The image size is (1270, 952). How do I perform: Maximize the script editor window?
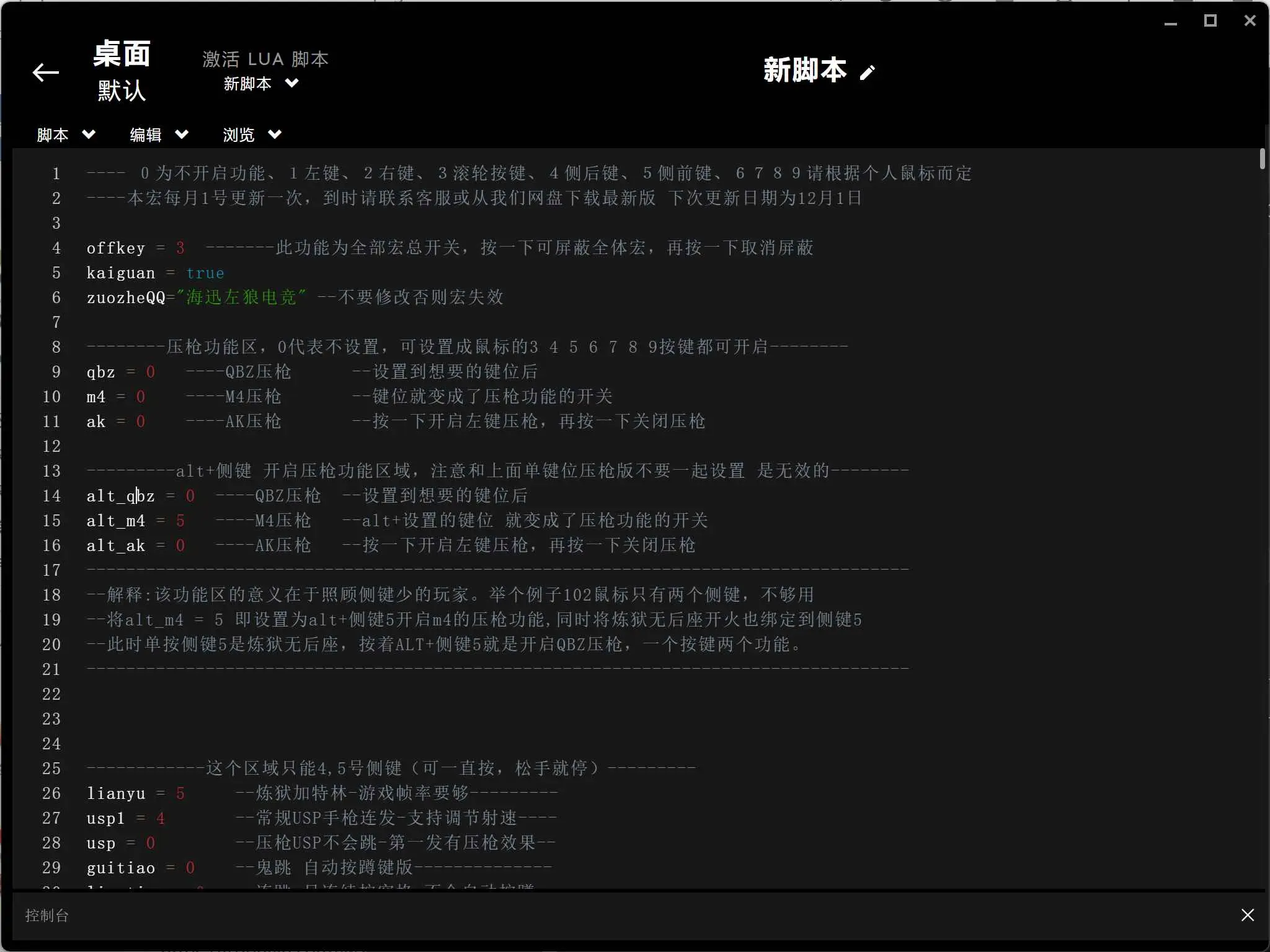pos(1210,21)
